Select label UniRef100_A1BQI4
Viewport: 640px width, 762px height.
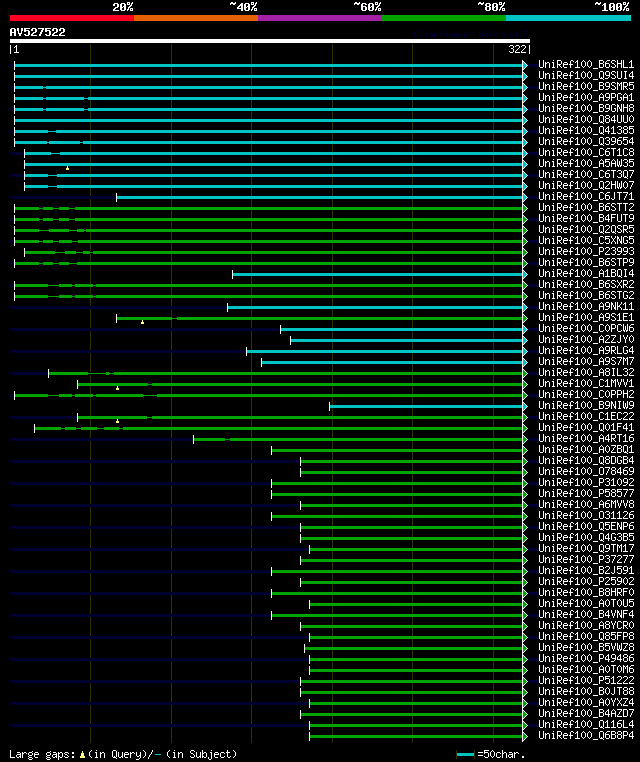point(586,273)
